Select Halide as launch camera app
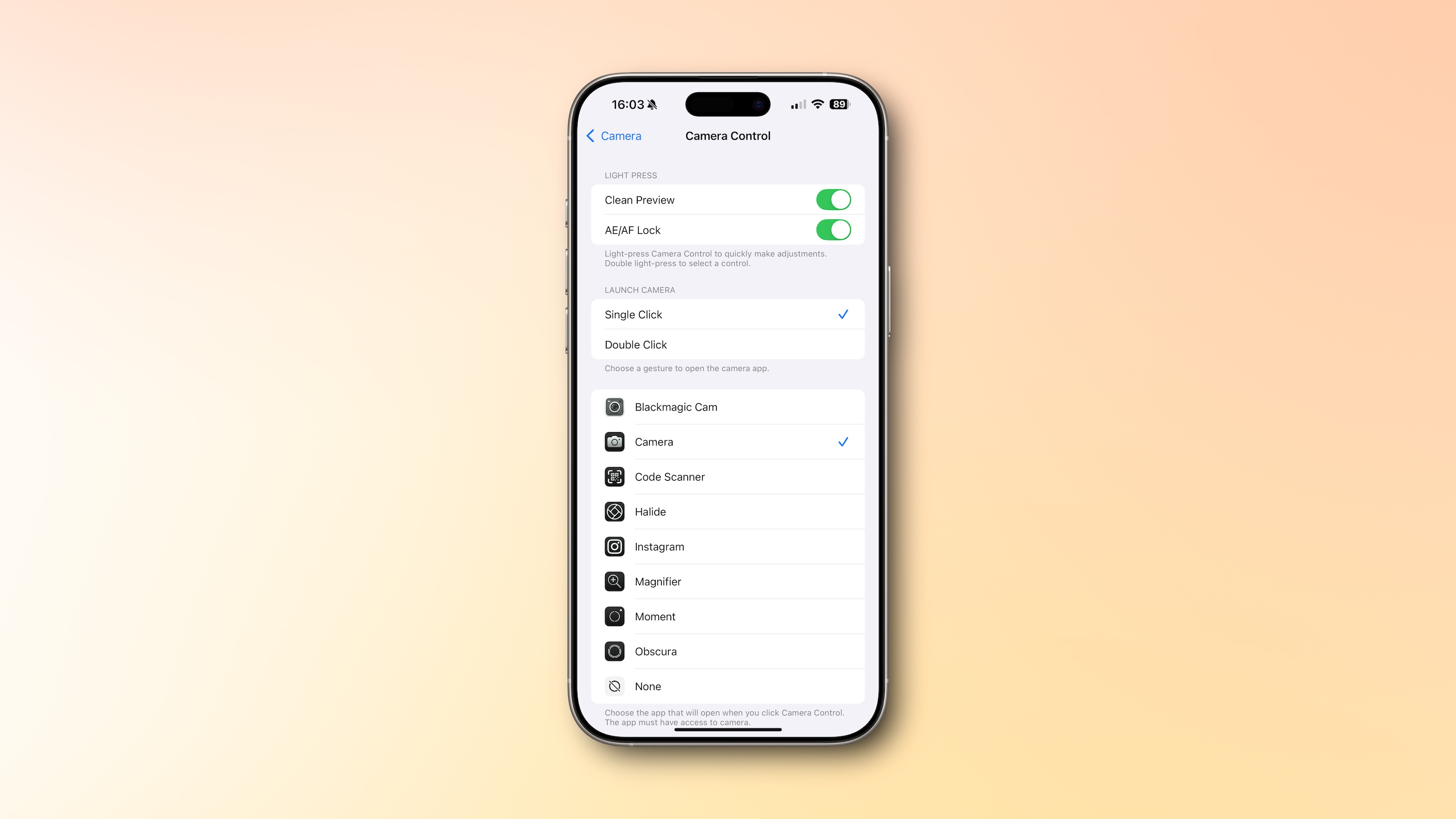 click(728, 511)
